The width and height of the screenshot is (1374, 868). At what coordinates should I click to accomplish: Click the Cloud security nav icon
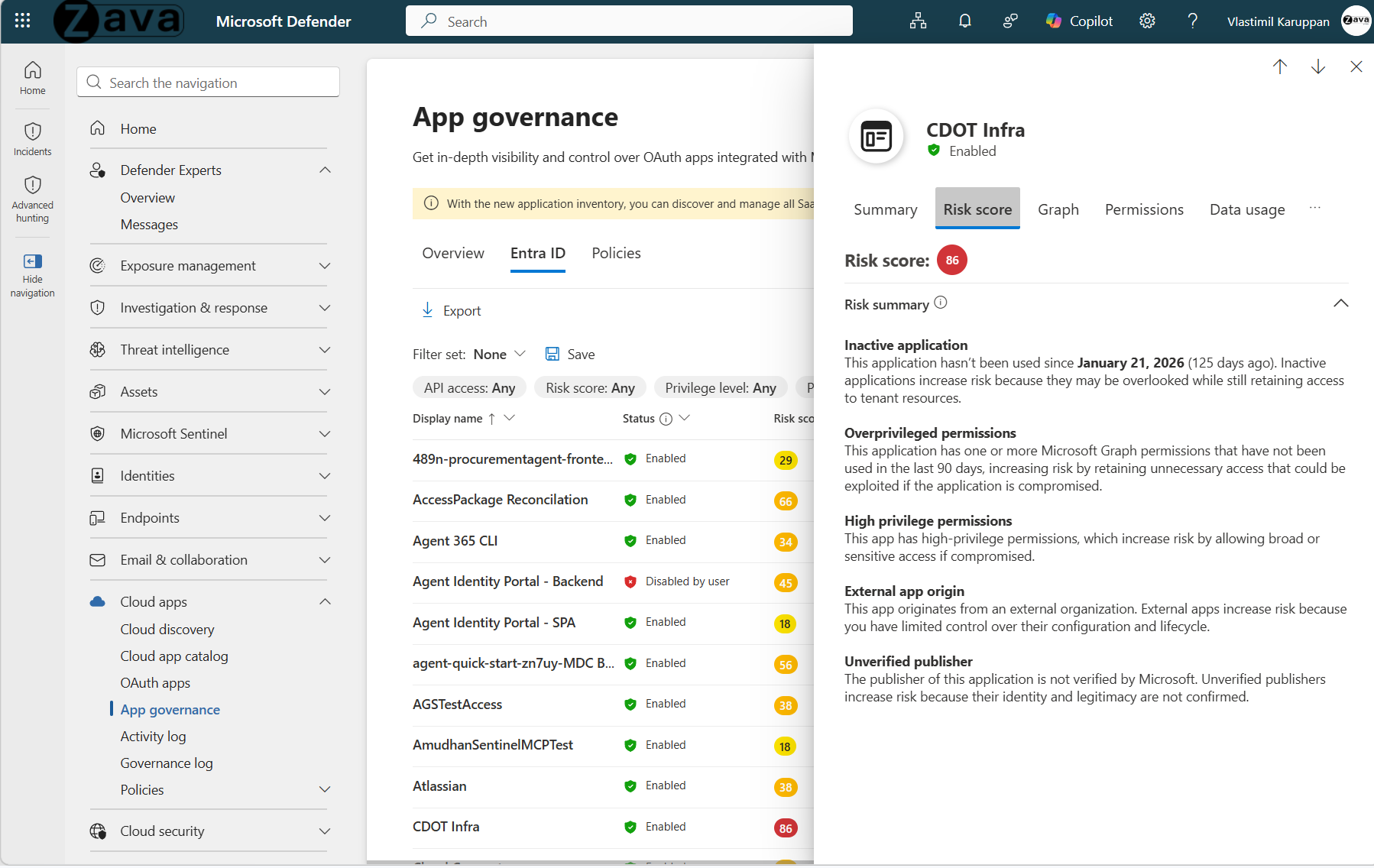pyautogui.click(x=97, y=831)
